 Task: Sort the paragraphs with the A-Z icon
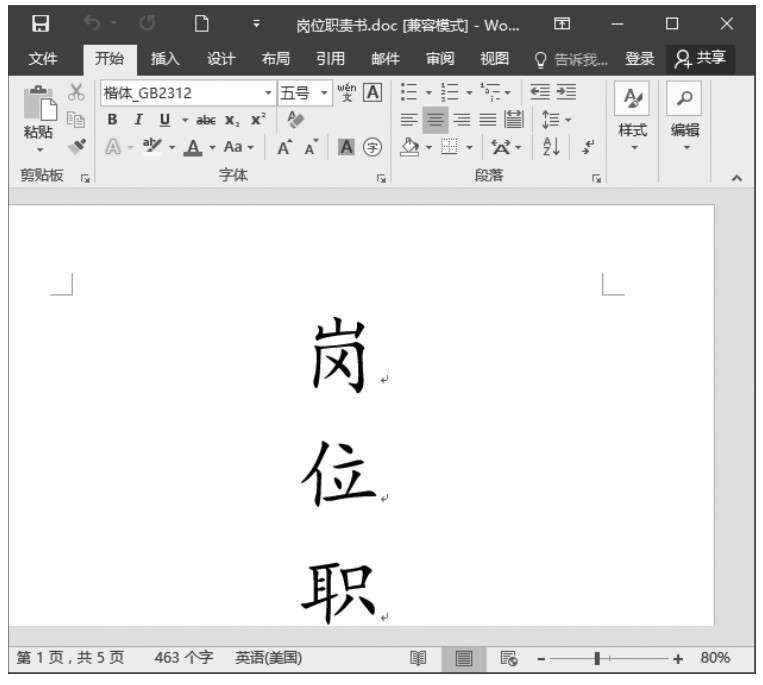point(551,146)
